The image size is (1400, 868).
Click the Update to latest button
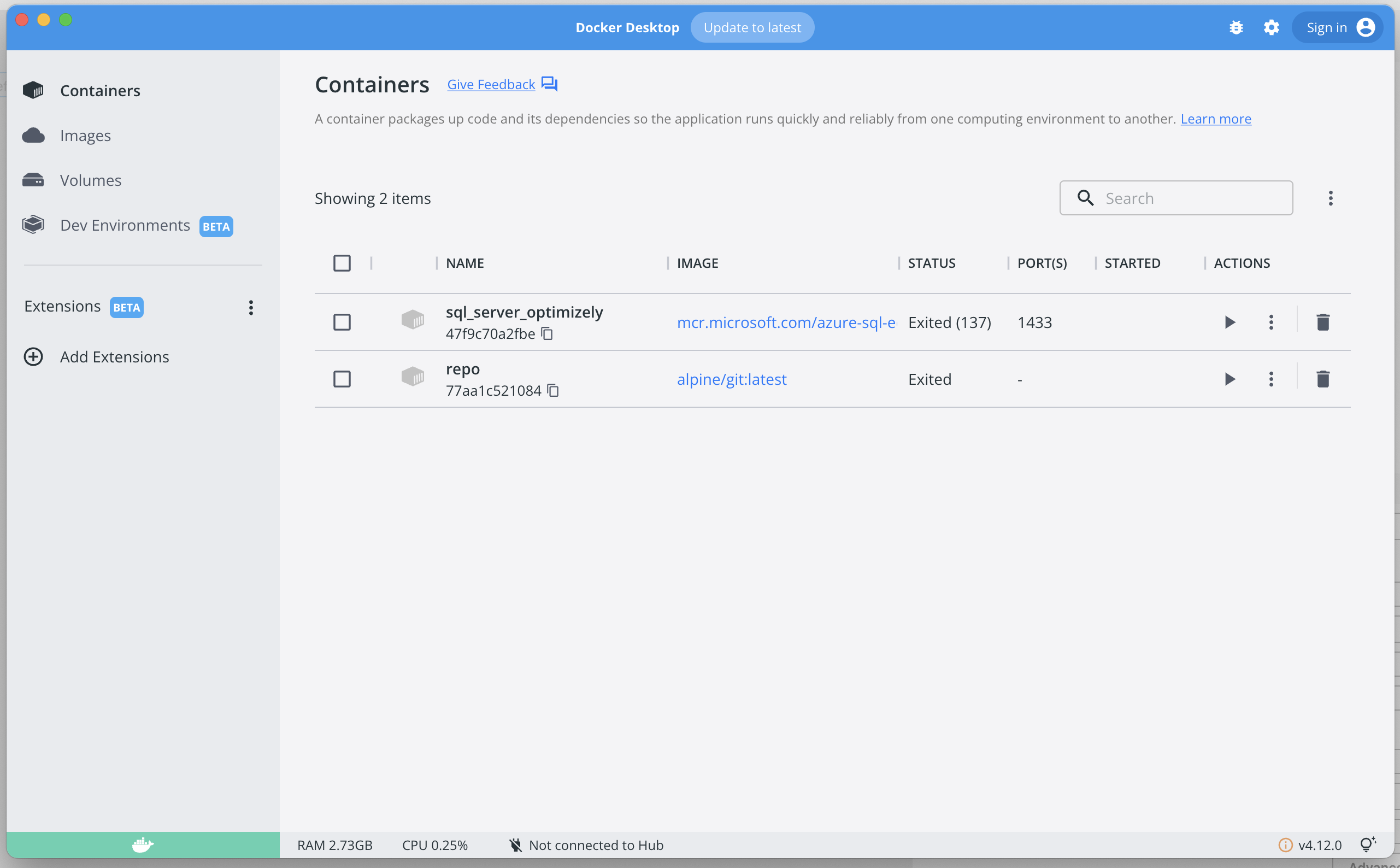pos(752,27)
